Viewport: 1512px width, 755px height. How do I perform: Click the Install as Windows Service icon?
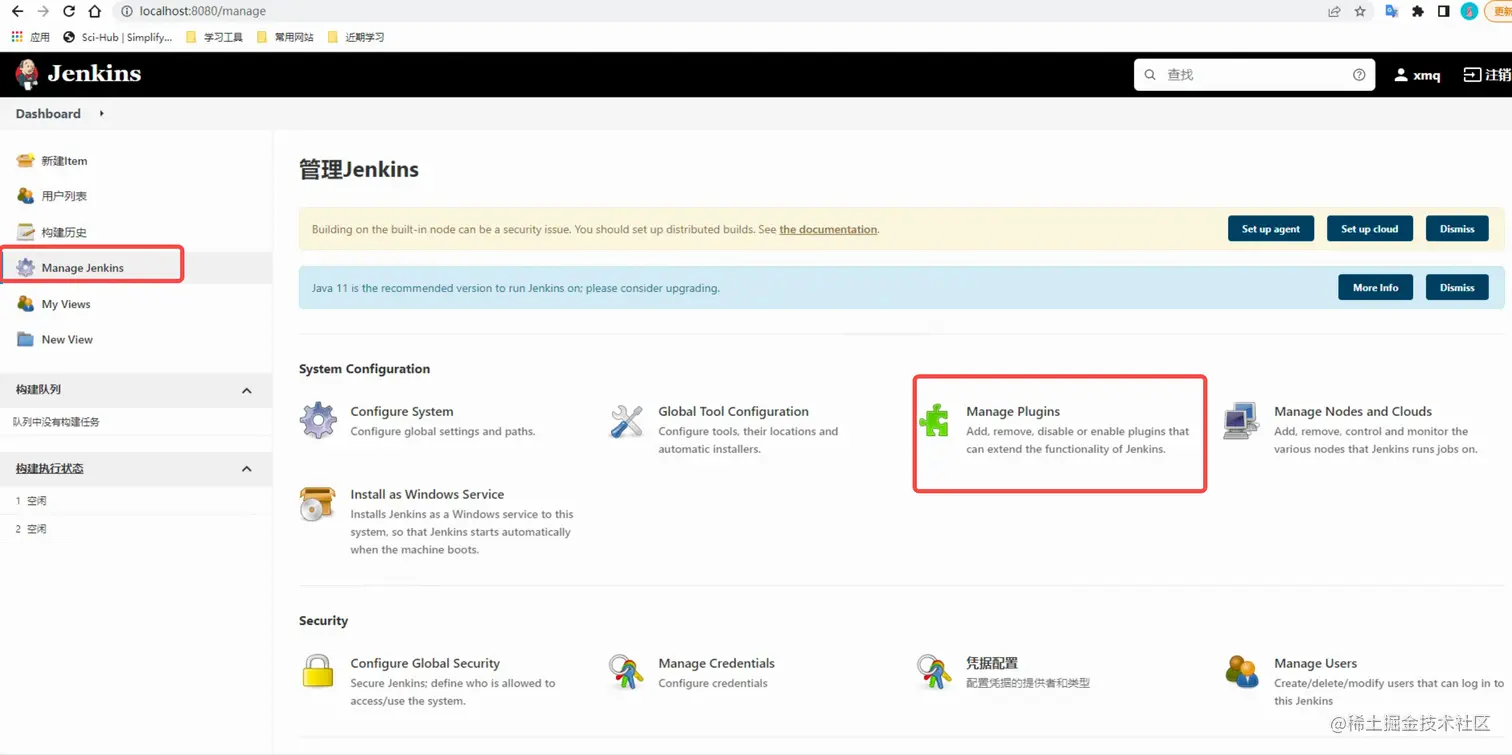(x=317, y=505)
